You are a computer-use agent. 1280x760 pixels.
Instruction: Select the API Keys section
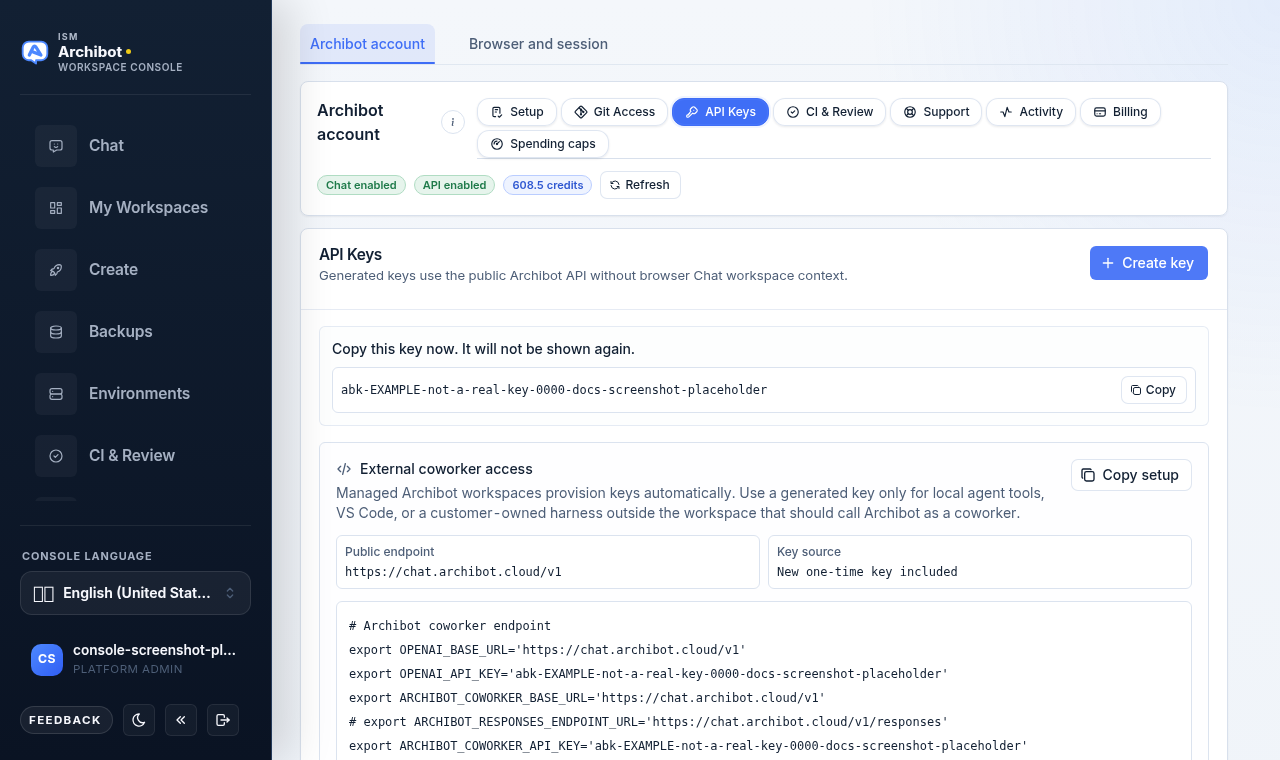[720, 112]
